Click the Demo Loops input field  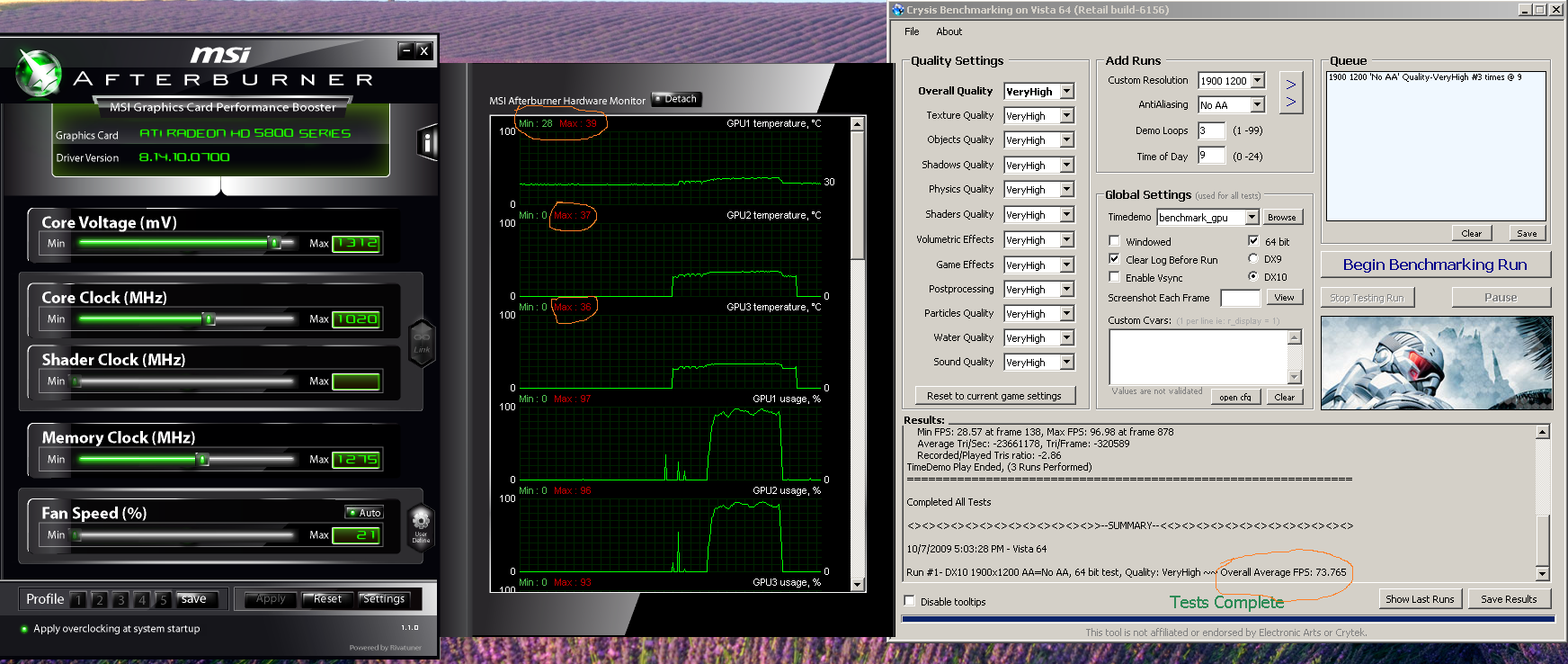click(x=1211, y=130)
